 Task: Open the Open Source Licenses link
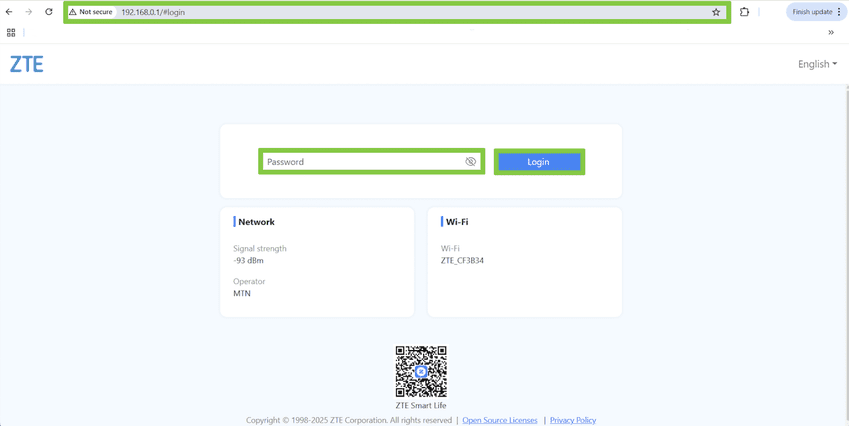[500, 420]
